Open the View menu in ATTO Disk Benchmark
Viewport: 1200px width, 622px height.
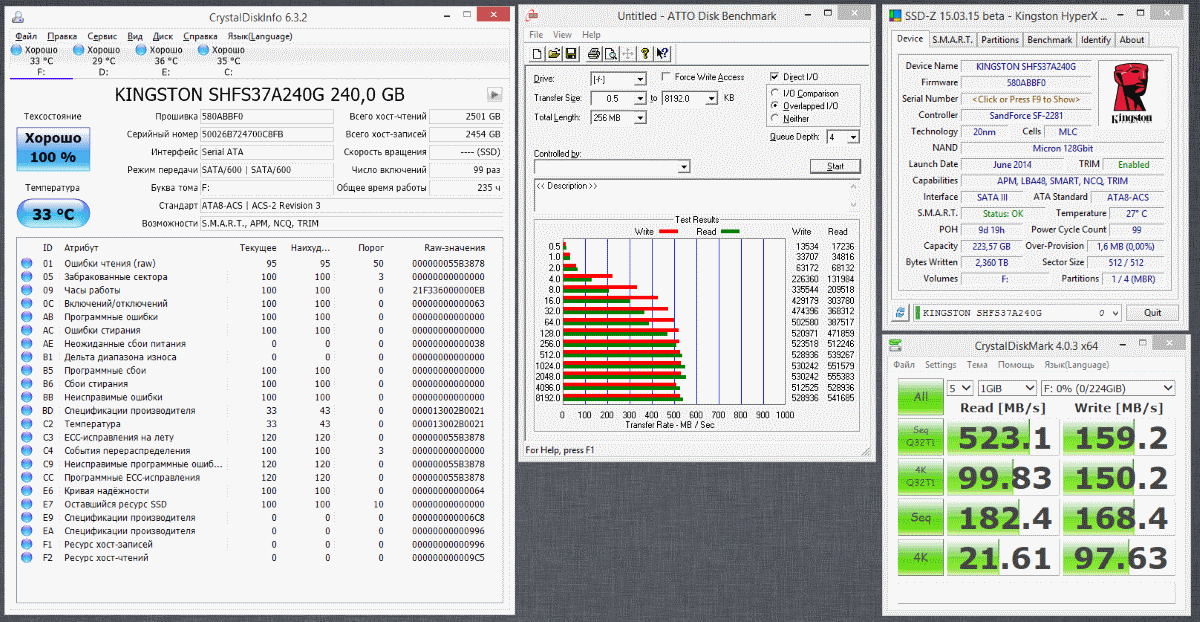[x=563, y=35]
